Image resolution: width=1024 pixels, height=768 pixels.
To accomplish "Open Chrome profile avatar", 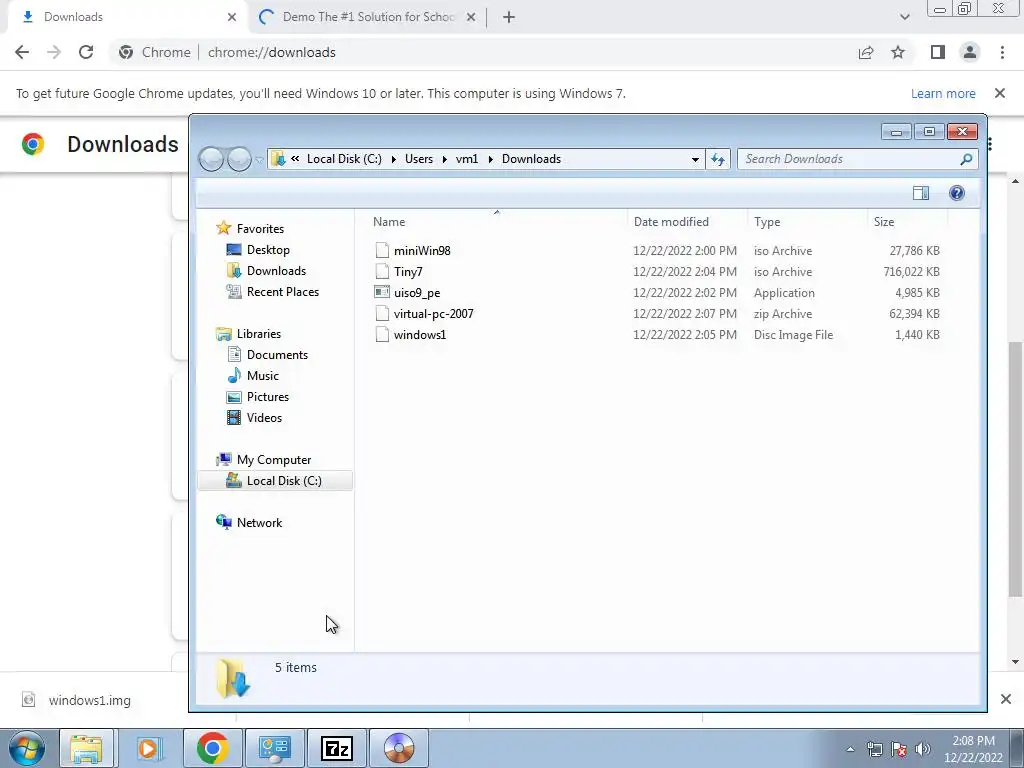I will coord(970,52).
